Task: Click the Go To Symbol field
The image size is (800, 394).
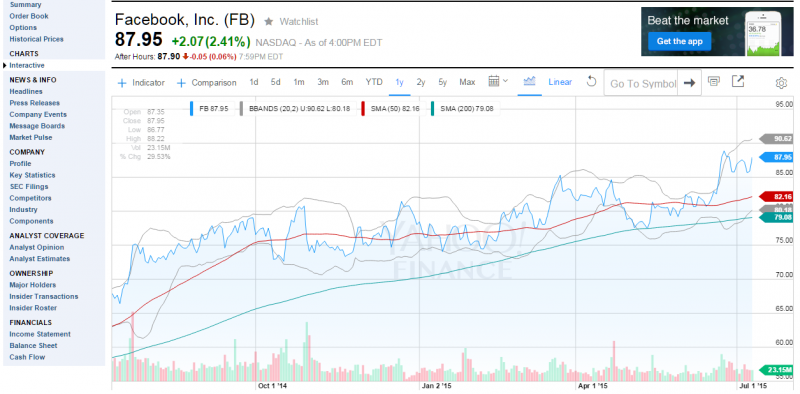Action: point(641,83)
